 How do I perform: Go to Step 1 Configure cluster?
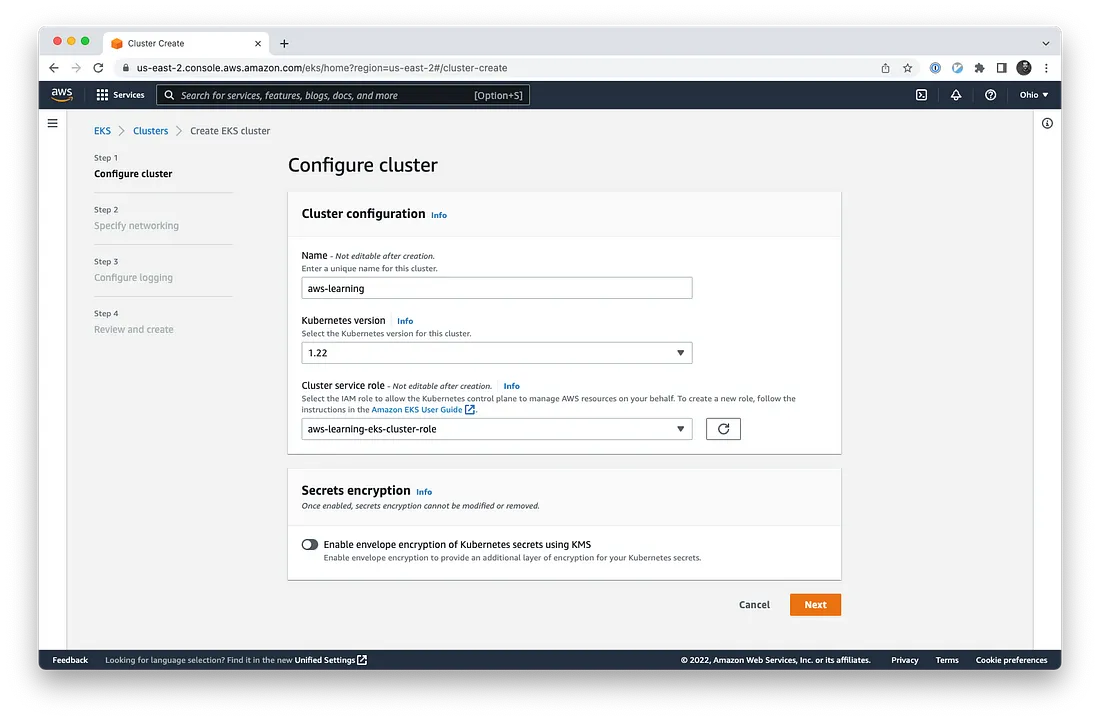pyautogui.click(x=133, y=174)
